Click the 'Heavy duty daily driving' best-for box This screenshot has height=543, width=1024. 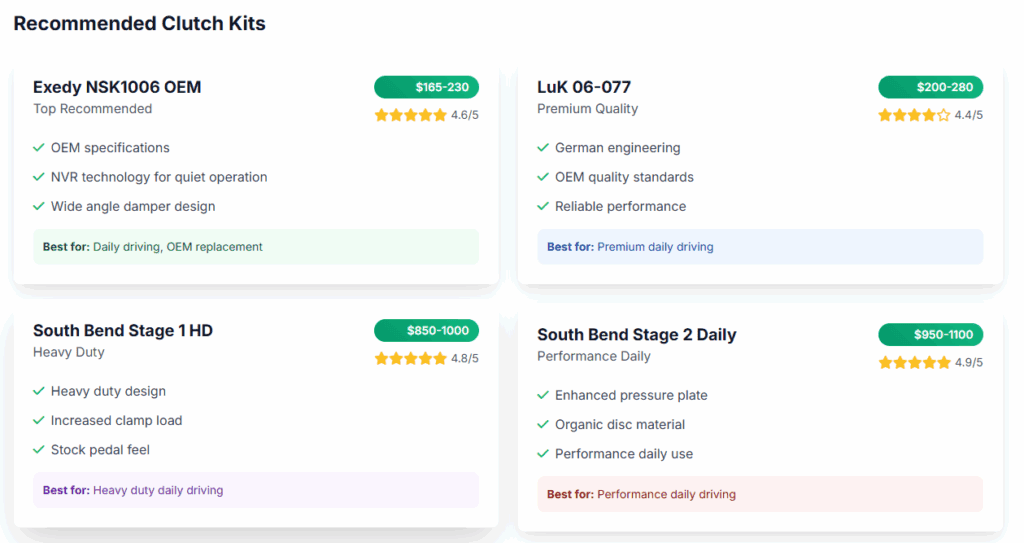(256, 490)
